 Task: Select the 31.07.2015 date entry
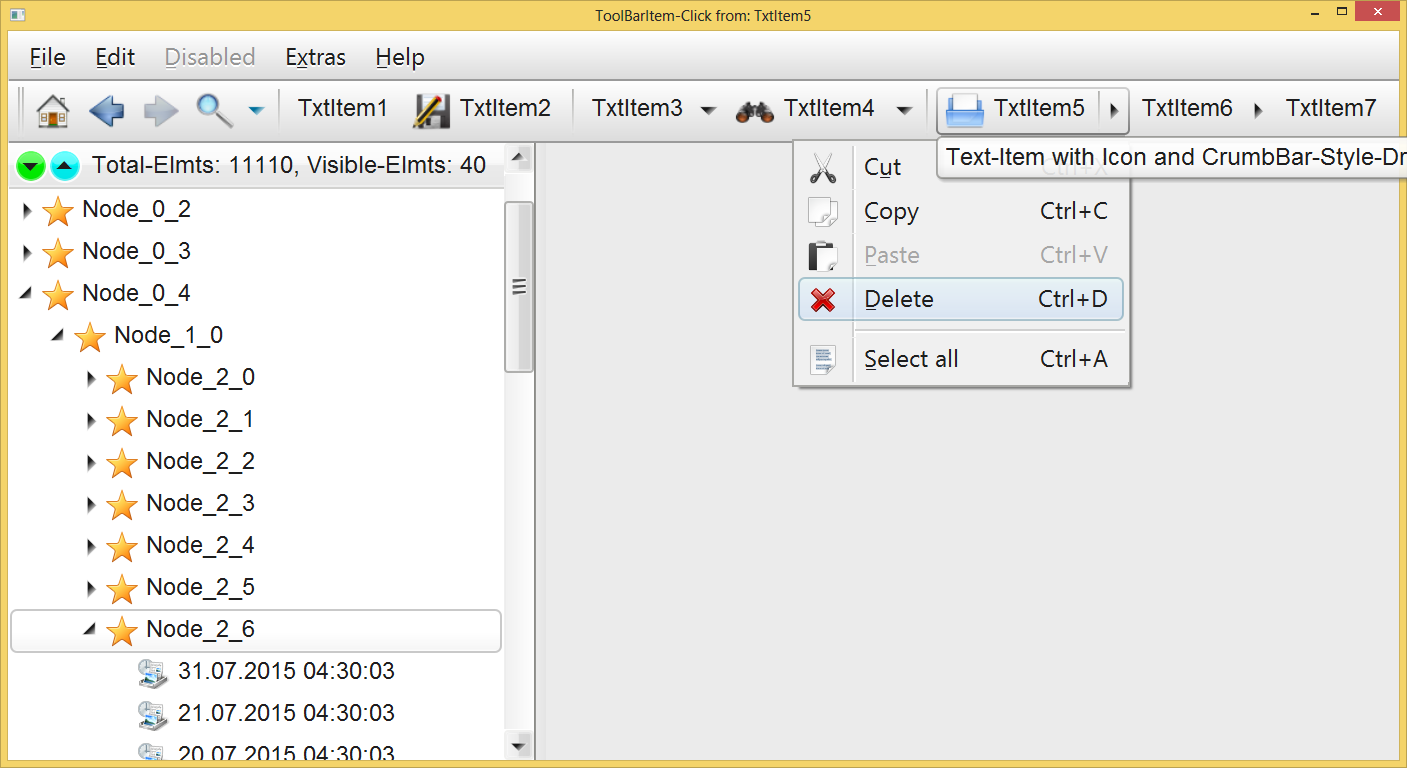pyautogui.click(x=287, y=672)
